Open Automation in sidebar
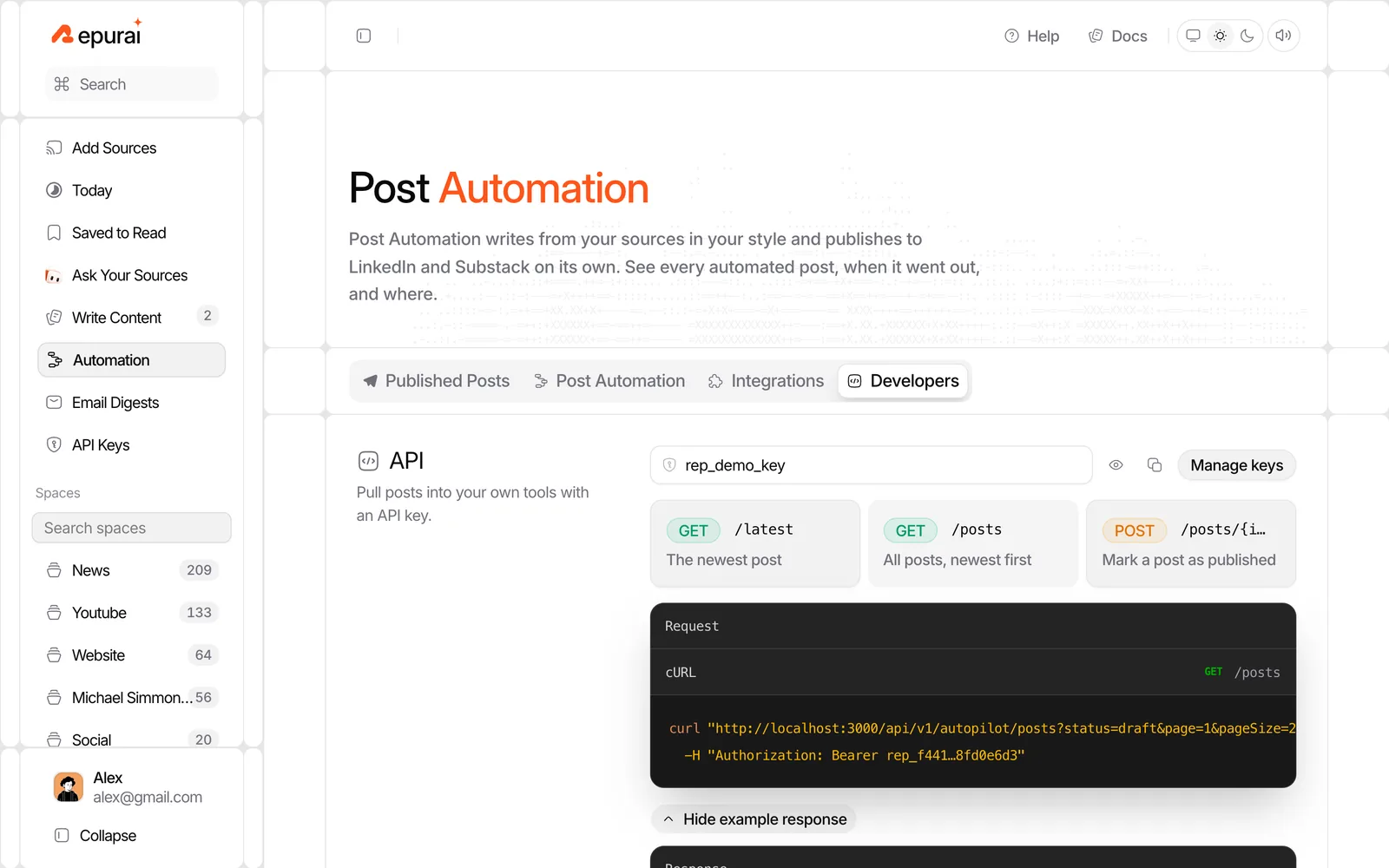The height and width of the screenshot is (868, 1389). tap(132, 360)
